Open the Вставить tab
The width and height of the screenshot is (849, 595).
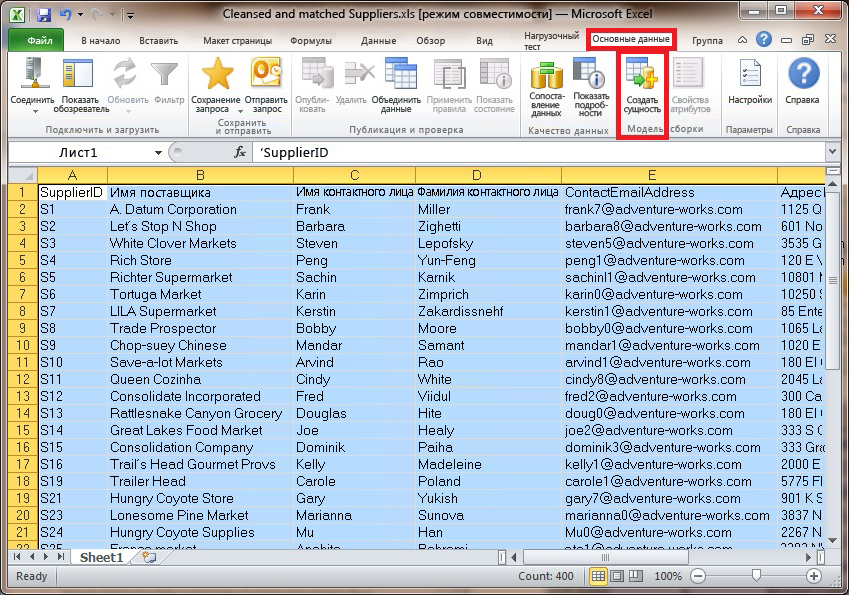pos(158,41)
